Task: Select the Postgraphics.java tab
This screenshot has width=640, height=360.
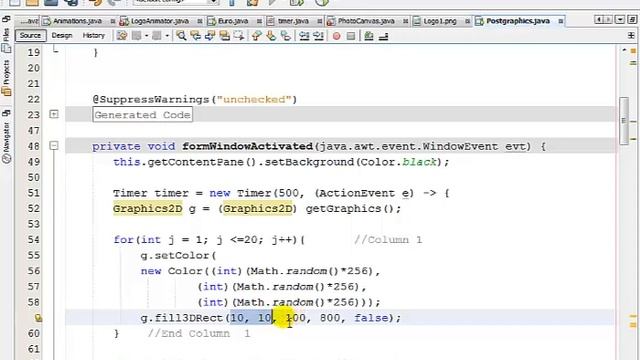Action: click(x=517, y=20)
